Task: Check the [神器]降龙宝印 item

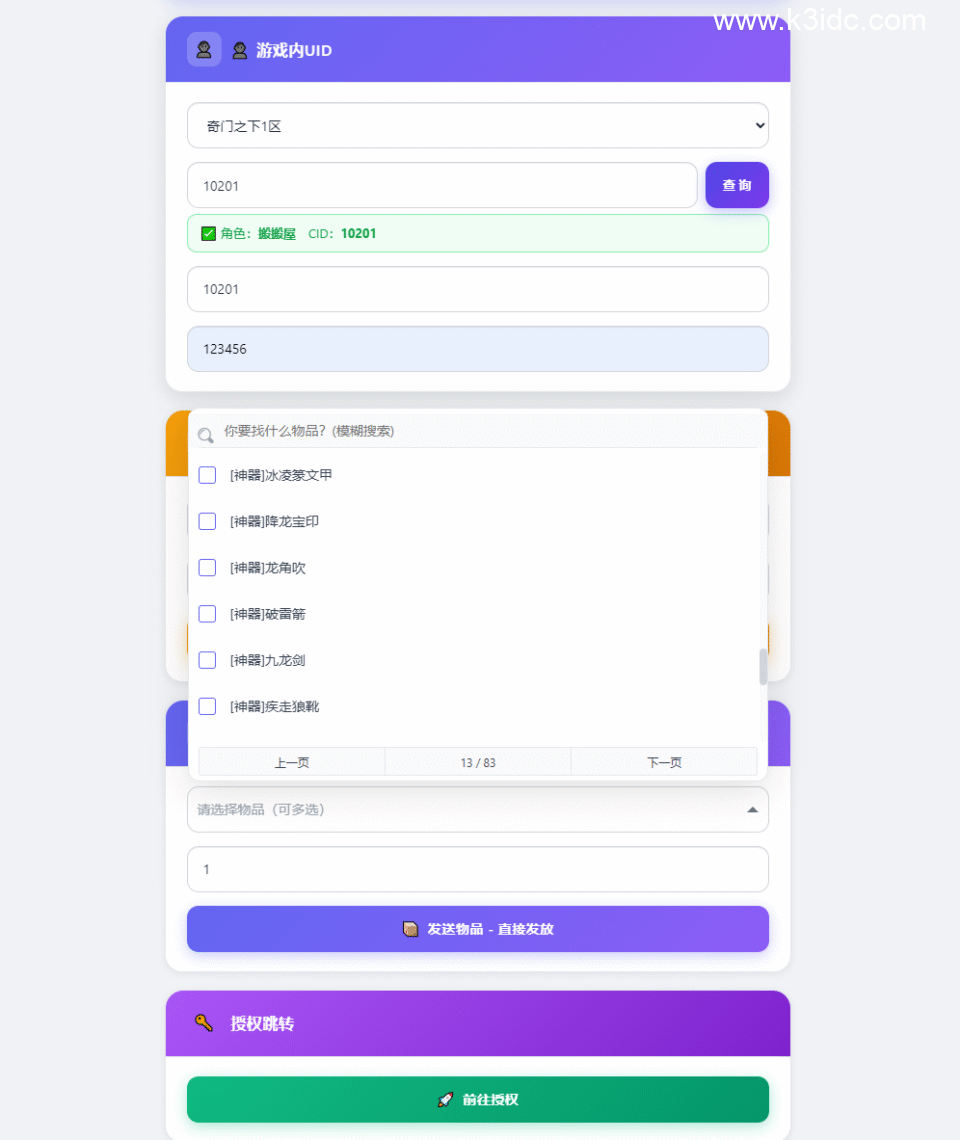Action: click(207, 521)
